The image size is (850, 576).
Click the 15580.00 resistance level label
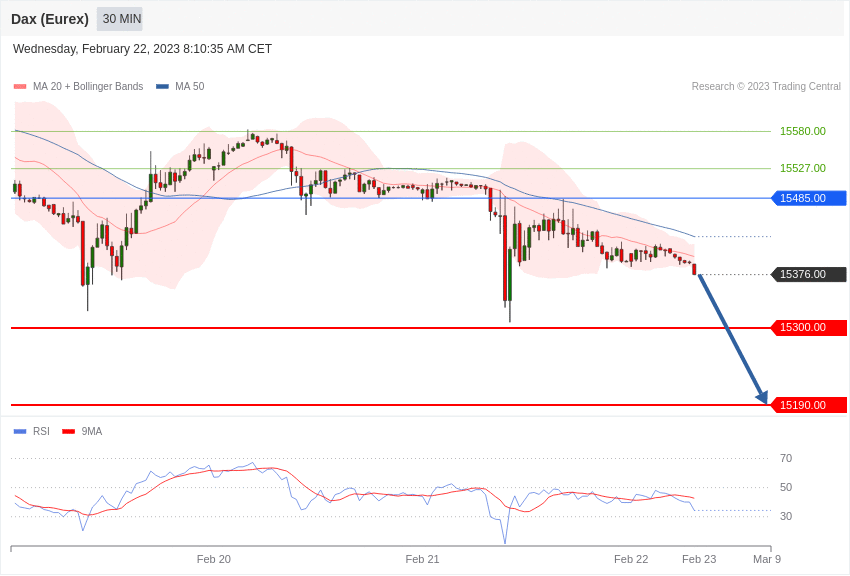pos(802,131)
